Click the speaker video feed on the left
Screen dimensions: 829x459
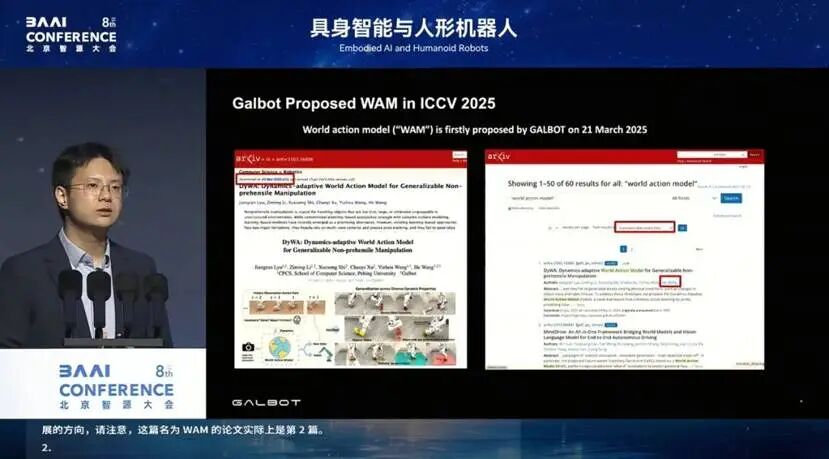point(103,208)
